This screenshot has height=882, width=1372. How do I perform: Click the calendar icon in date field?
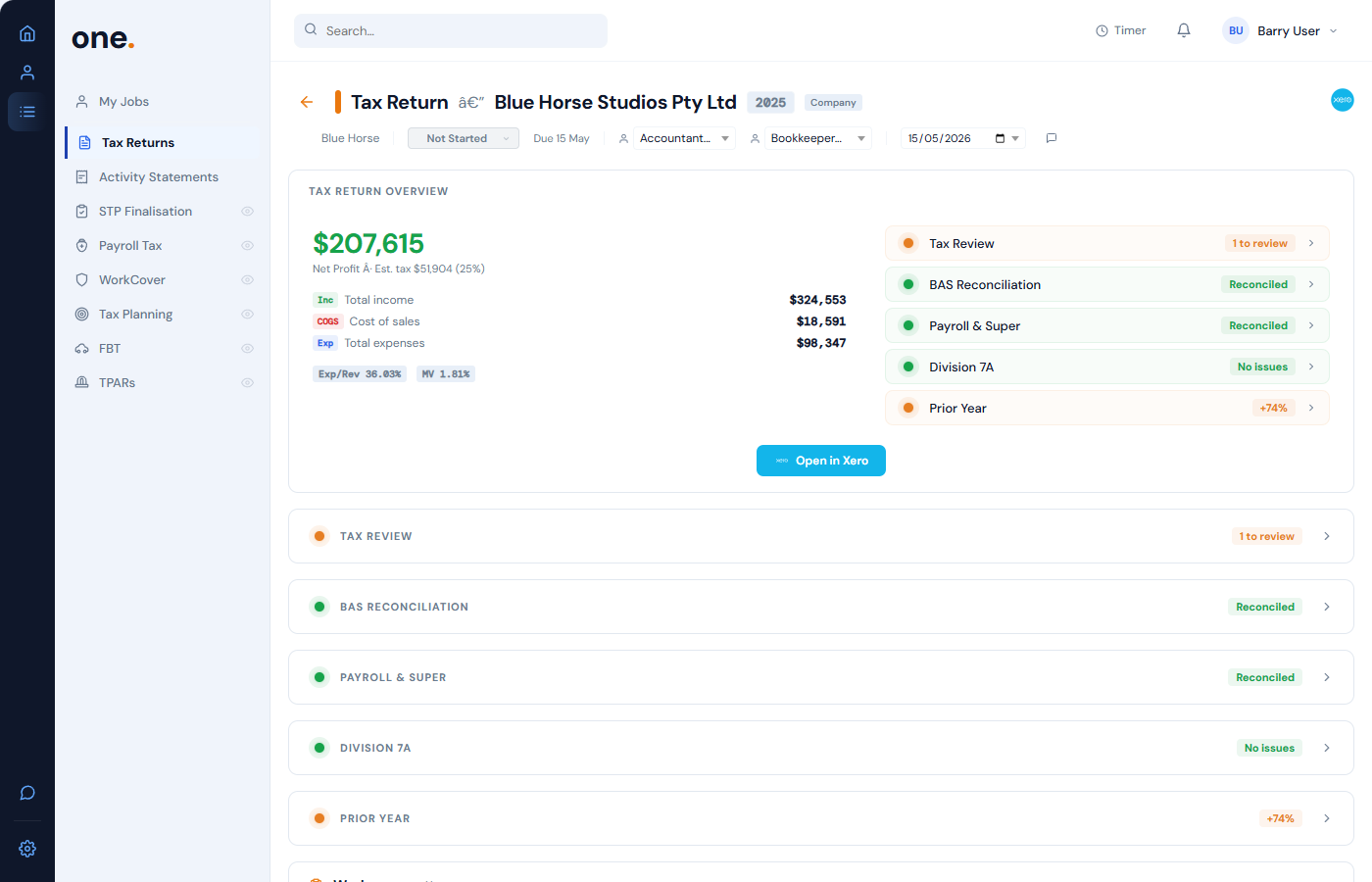pos(1000,138)
